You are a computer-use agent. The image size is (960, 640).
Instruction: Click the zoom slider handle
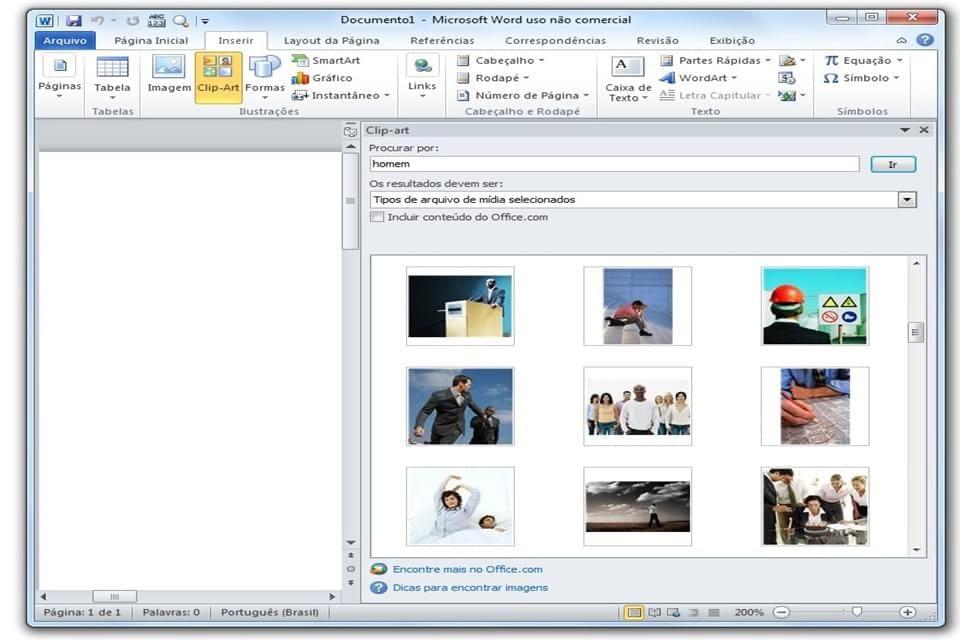click(857, 611)
